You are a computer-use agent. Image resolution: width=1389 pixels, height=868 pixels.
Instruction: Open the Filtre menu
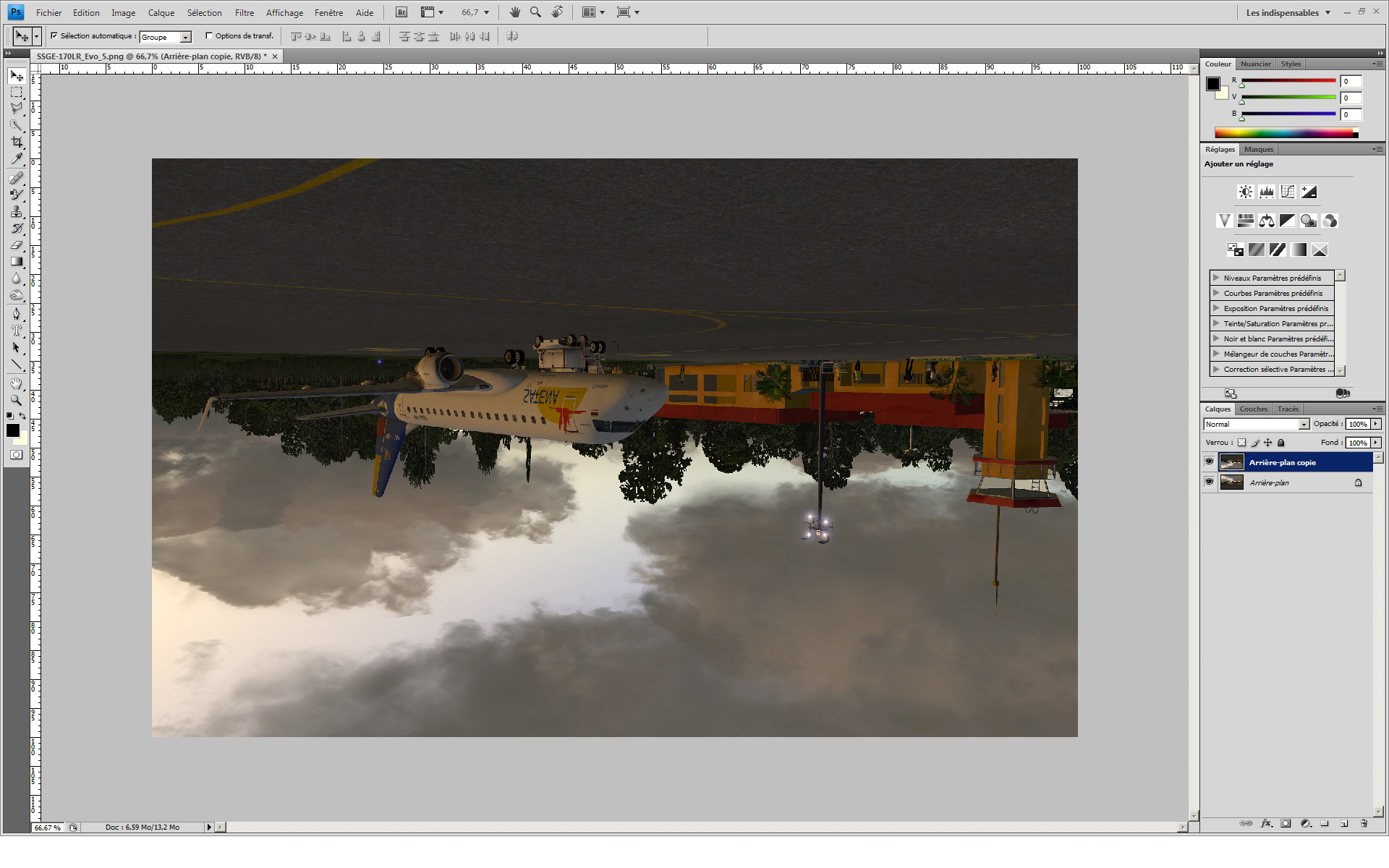[x=244, y=12]
